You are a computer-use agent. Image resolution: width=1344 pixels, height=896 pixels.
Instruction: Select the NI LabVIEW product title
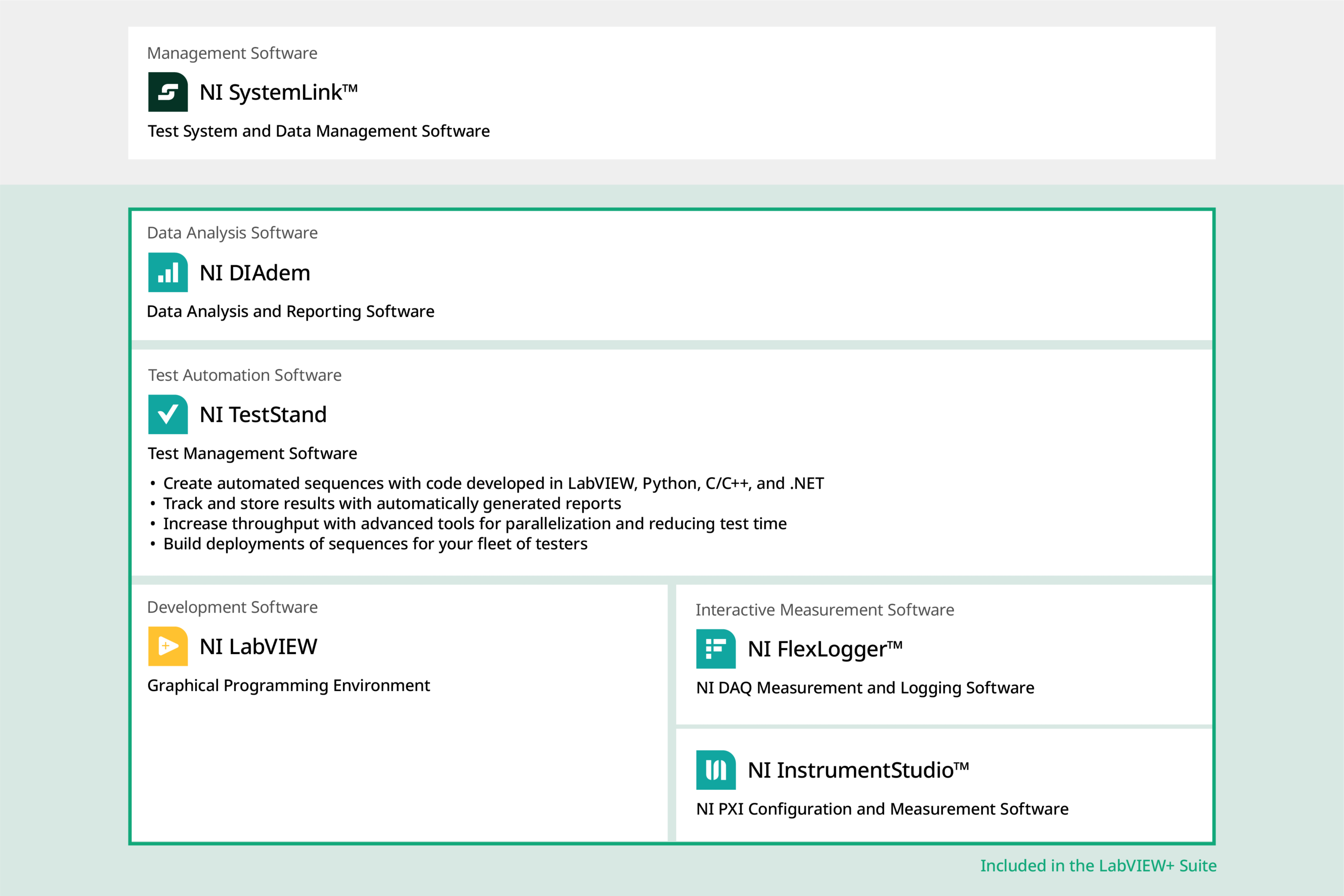(x=258, y=647)
